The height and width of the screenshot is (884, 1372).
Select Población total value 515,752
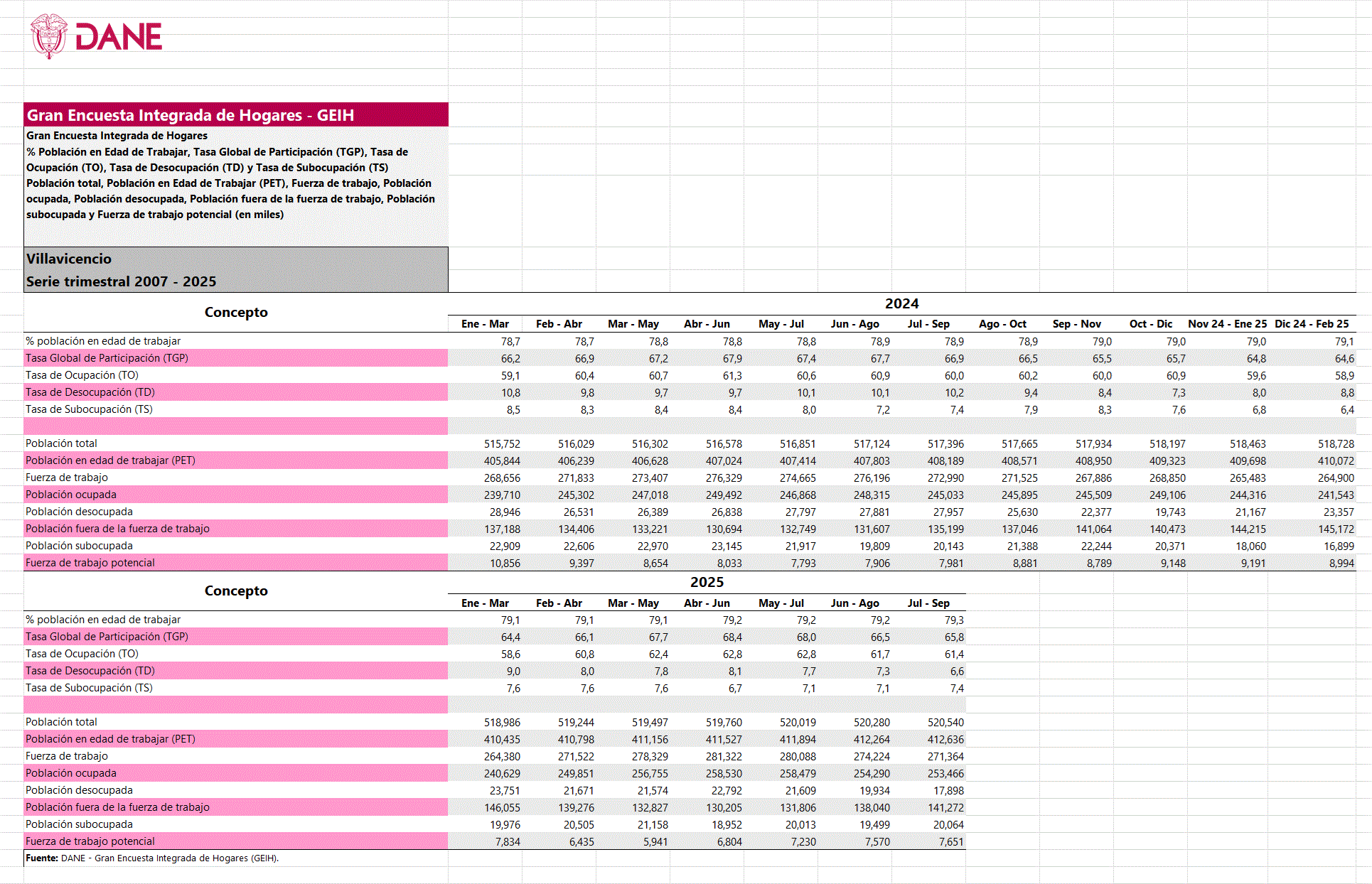(502, 443)
